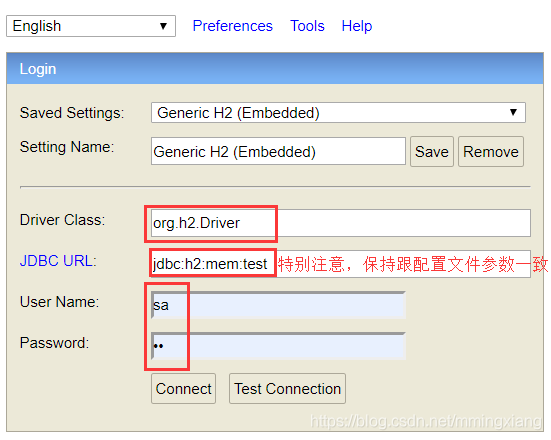
Task: Open the Help link
Action: pyautogui.click(x=357, y=26)
